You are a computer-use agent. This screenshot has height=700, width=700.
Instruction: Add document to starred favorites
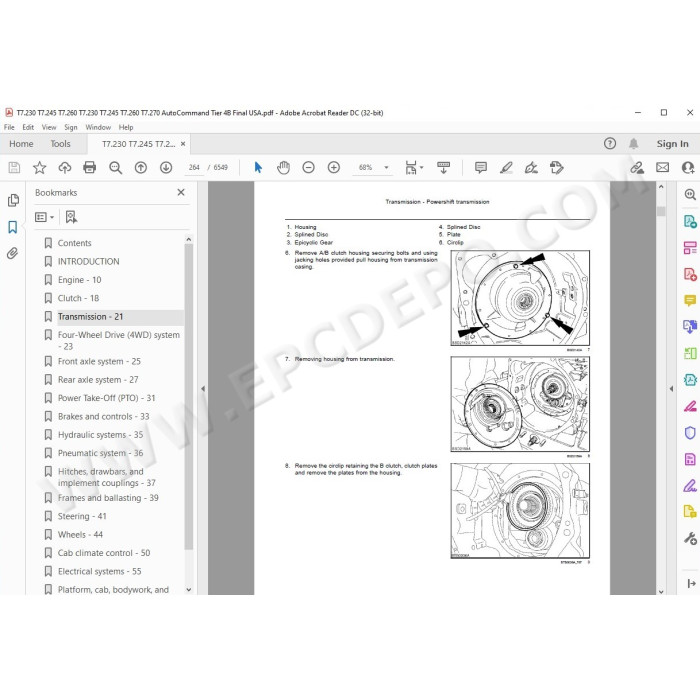pos(40,167)
